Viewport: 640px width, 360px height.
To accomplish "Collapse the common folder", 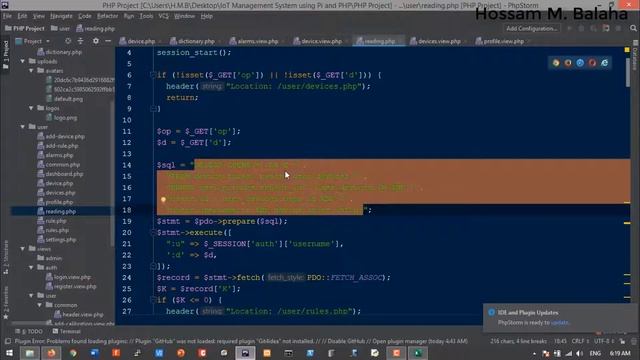I will point(40,305).
